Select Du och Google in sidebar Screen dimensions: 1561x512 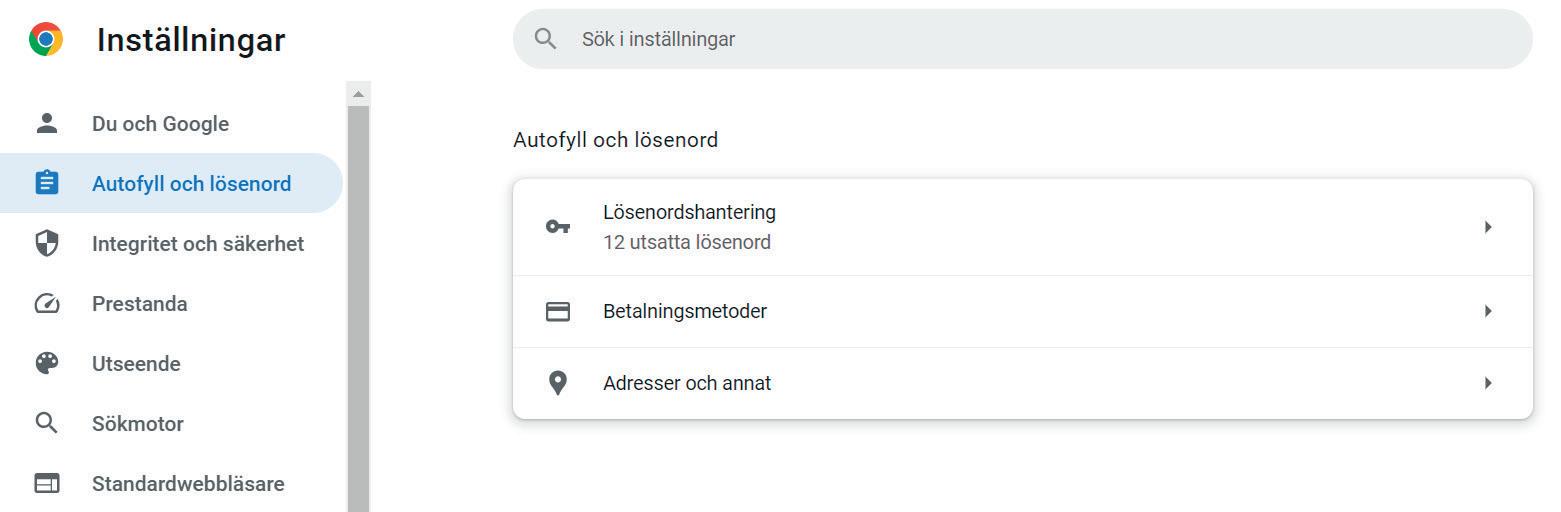[160, 124]
